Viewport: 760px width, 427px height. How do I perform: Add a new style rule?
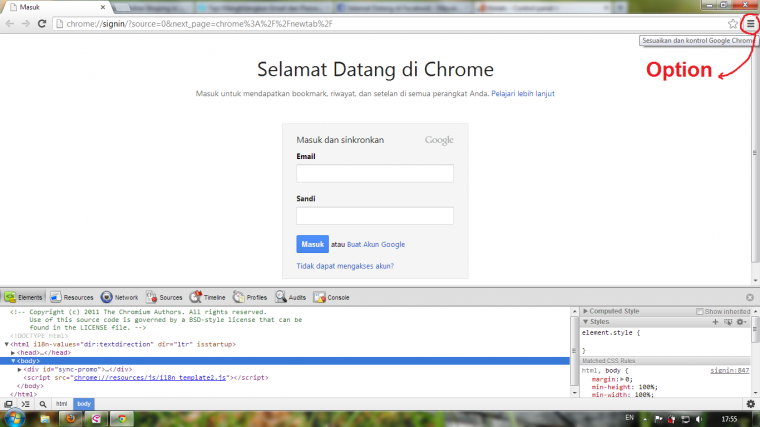tap(715, 322)
